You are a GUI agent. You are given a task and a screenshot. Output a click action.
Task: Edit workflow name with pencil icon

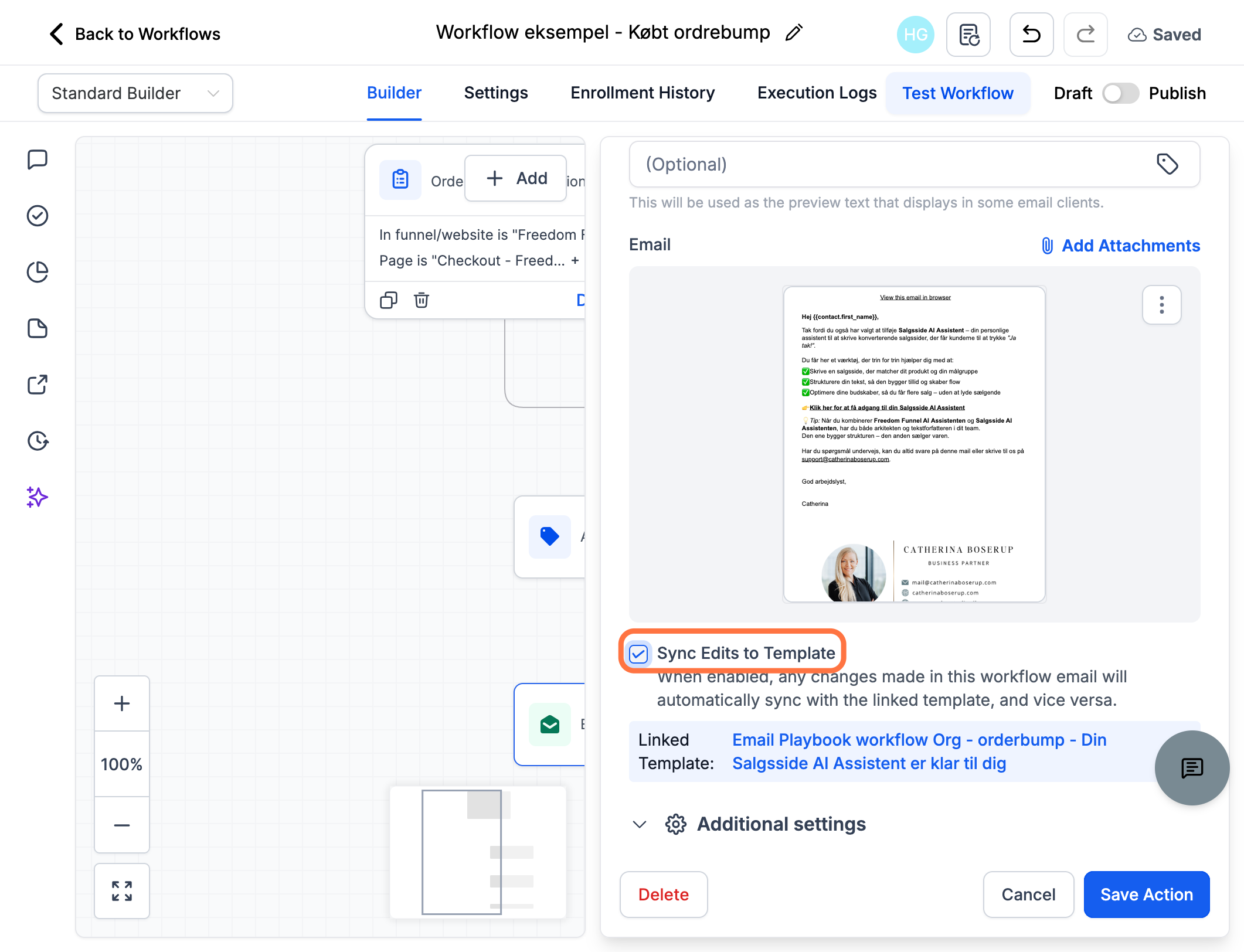(x=794, y=33)
